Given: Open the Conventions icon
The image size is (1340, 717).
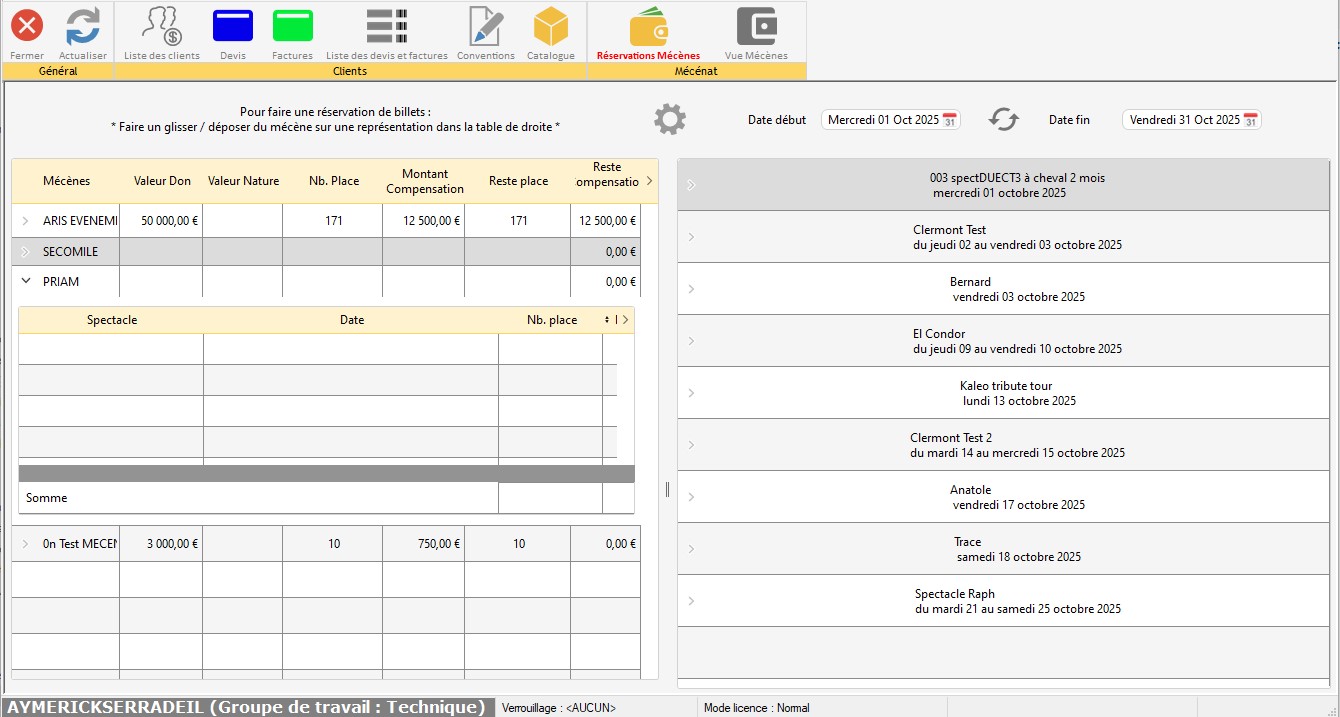Looking at the screenshot, I should (486, 26).
